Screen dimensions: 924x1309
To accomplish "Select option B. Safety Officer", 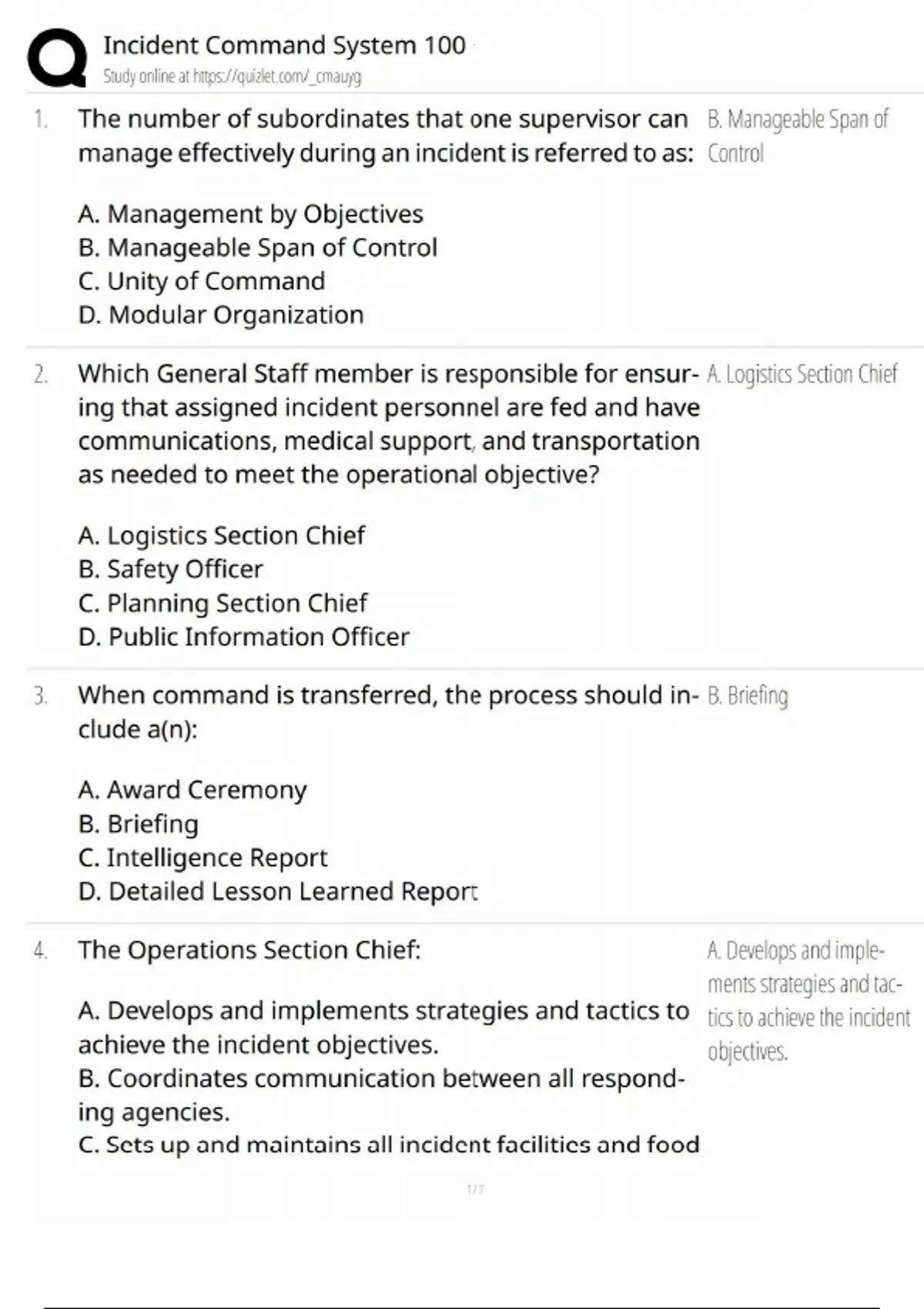I will 170,569.
